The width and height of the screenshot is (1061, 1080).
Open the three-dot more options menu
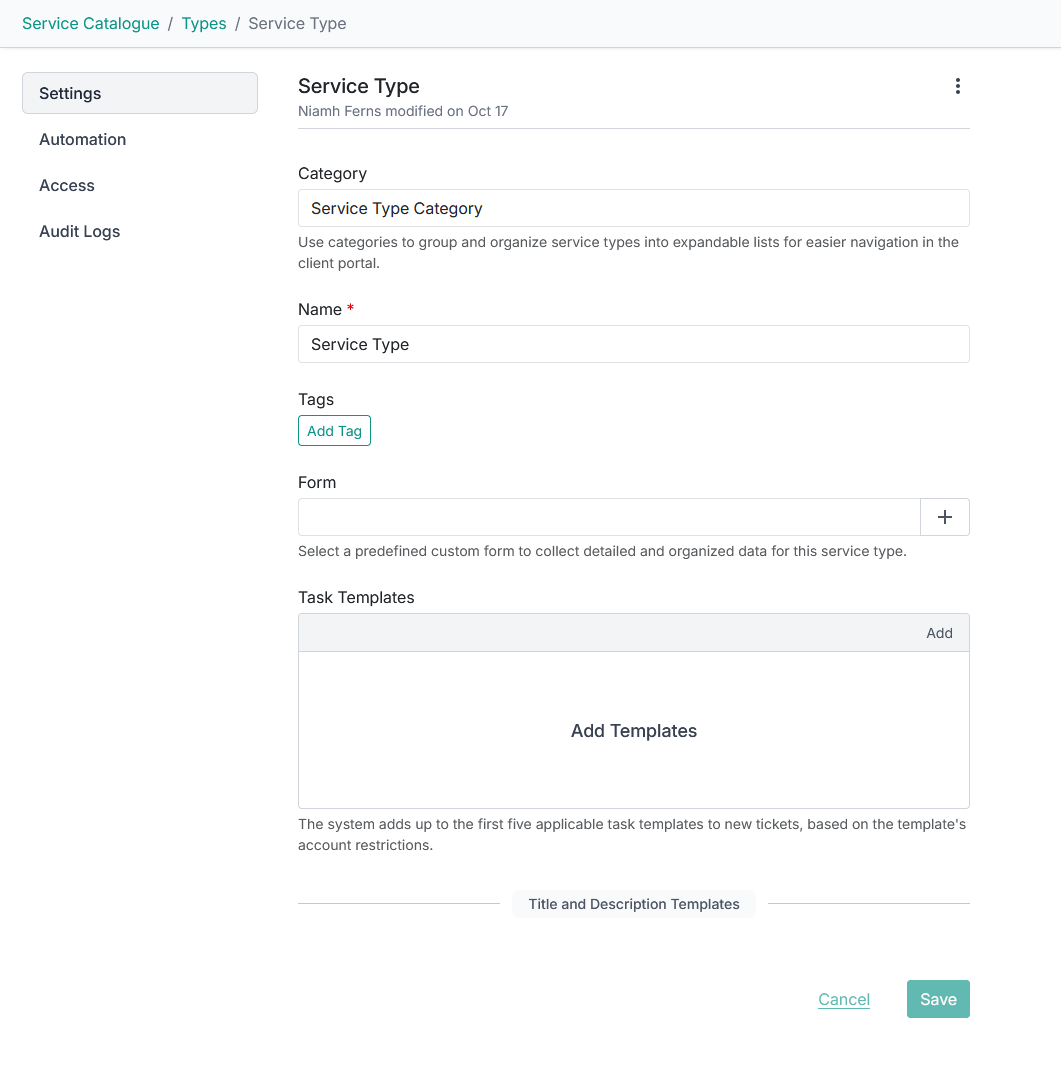pyautogui.click(x=957, y=86)
